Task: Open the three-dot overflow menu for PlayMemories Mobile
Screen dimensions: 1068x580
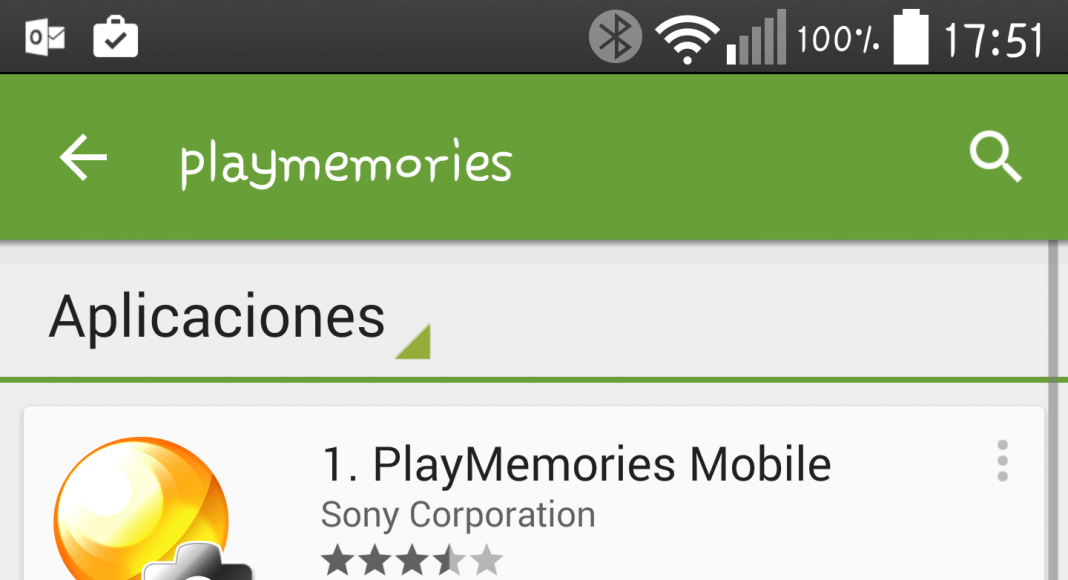Action: click(x=1002, y=461)
